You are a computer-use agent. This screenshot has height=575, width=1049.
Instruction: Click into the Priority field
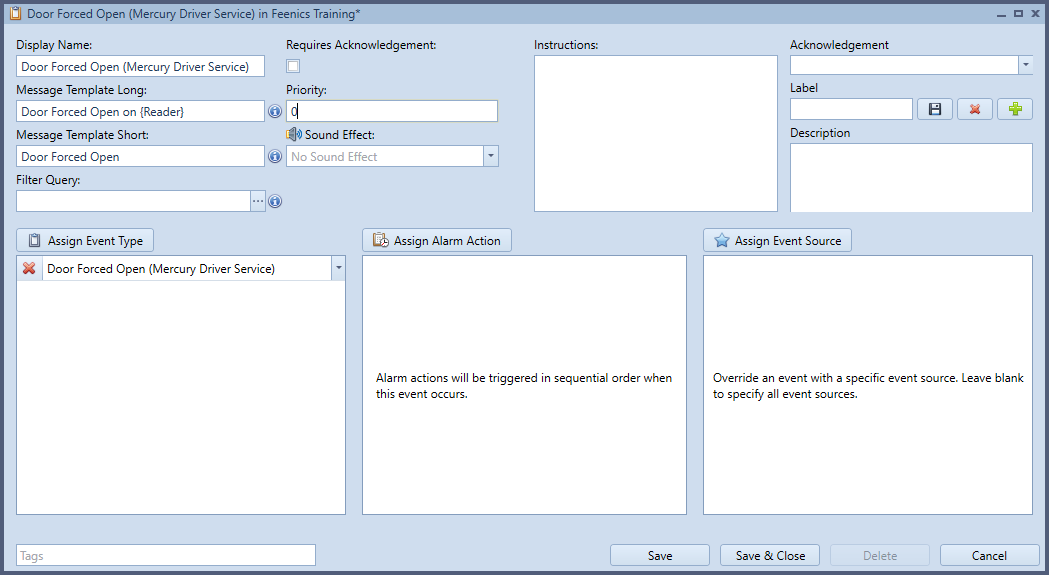tap(392, 111)
